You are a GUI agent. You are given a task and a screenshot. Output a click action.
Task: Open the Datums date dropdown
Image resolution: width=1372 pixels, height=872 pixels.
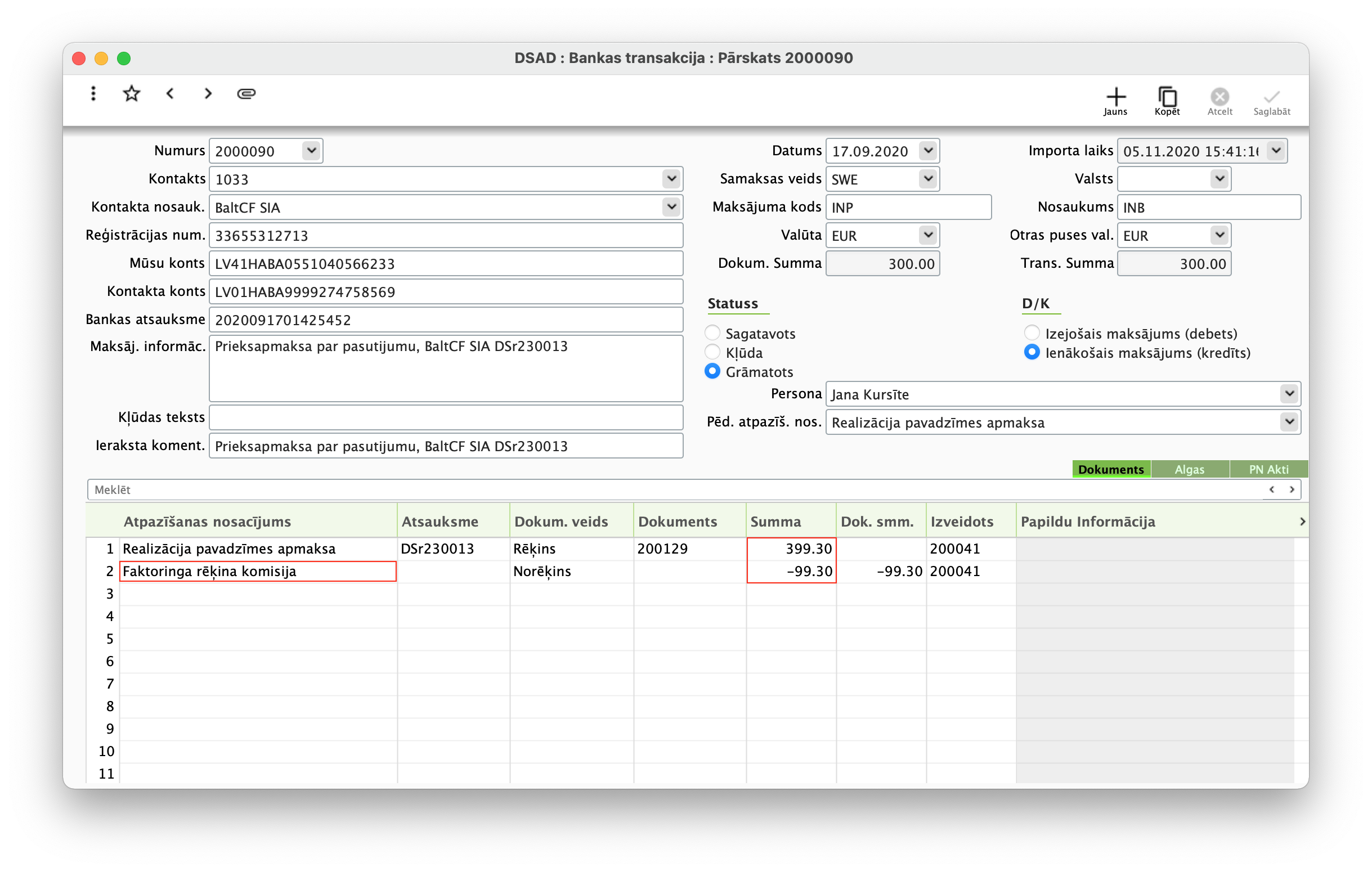click(927, 151)
